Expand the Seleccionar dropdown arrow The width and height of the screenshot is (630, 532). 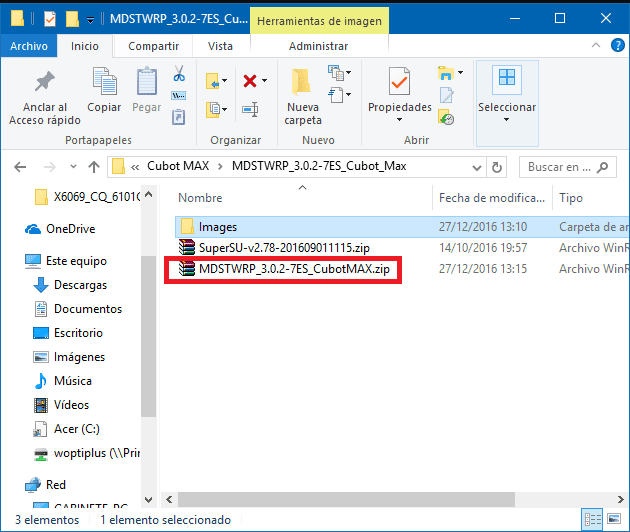pyautogui.click(x=507, y=120)
